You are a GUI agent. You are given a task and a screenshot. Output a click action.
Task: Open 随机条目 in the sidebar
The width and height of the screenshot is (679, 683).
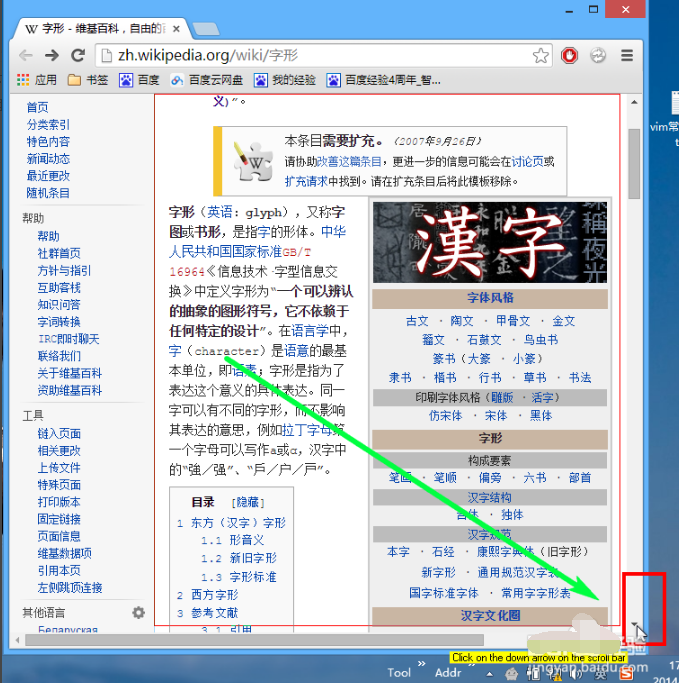point(48,193)
